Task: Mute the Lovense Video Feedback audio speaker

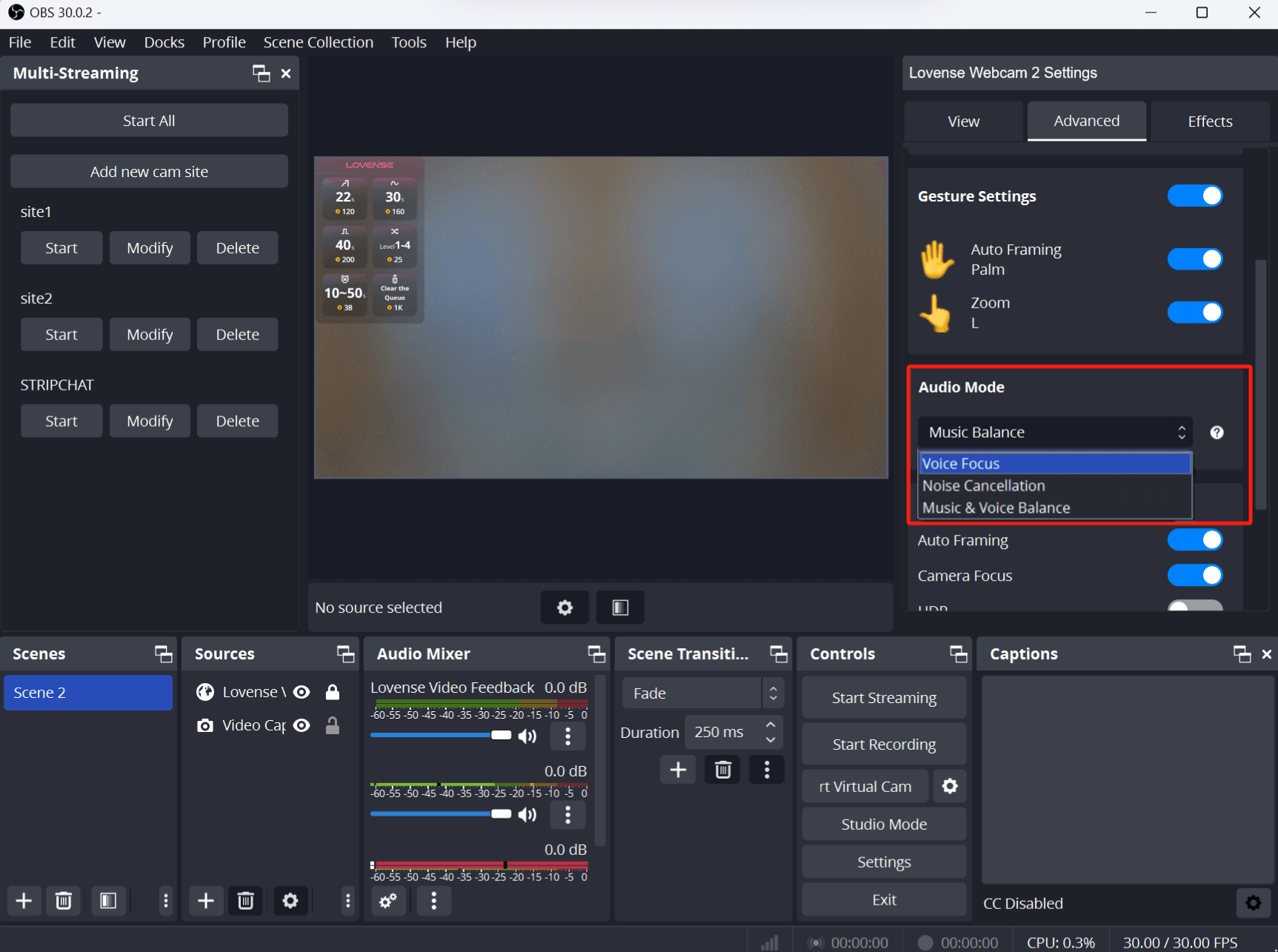Action: (x=527, y=736)
